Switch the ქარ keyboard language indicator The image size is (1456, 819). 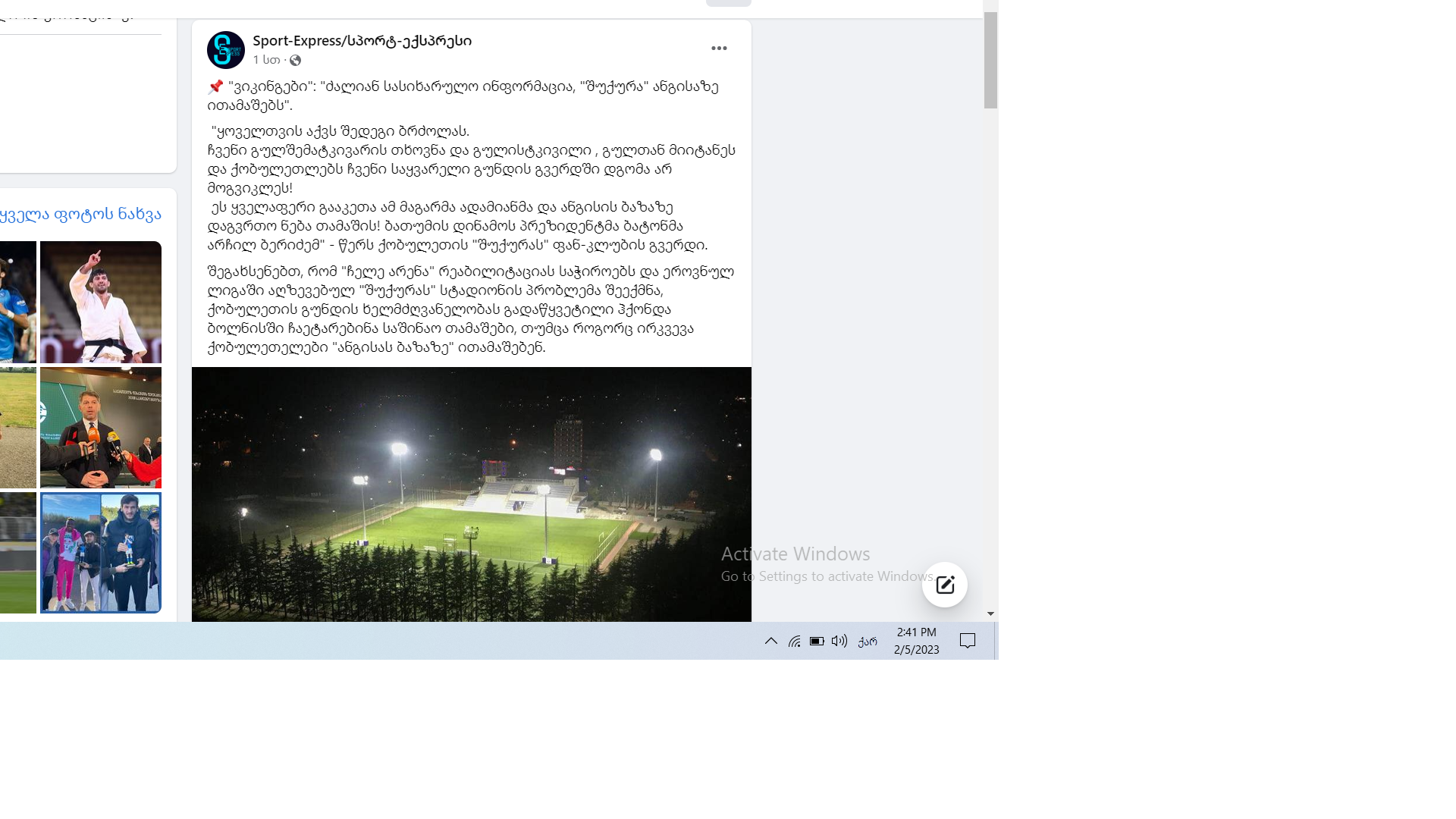pos(868,642)
